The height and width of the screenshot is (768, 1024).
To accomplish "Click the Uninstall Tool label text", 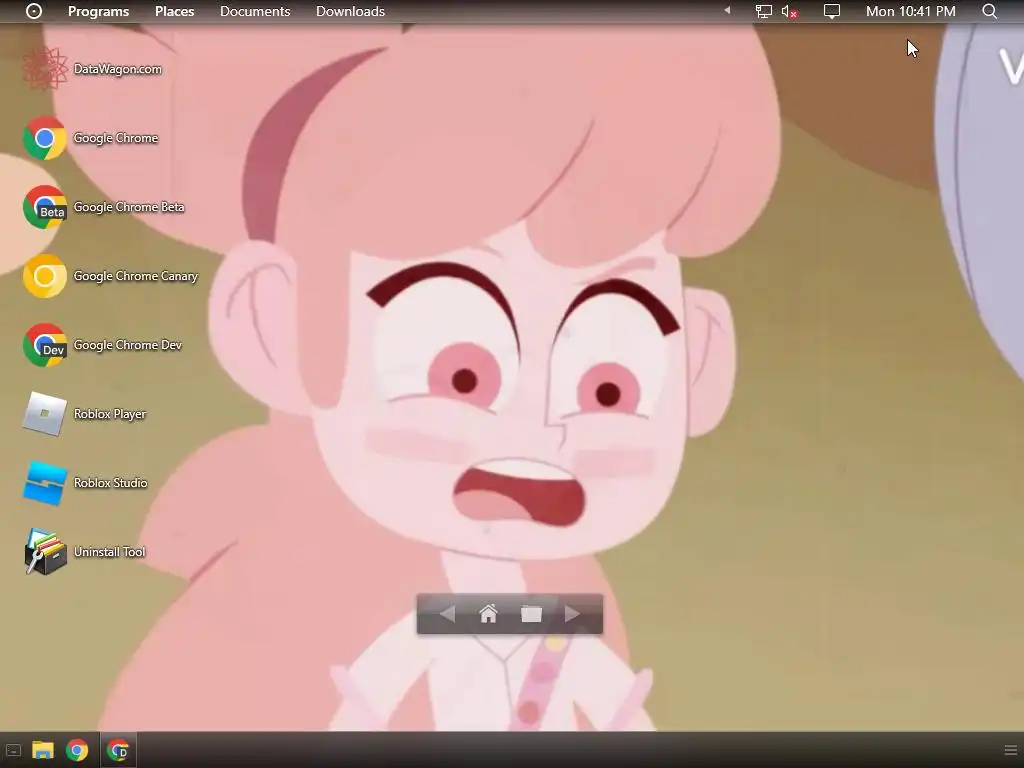I will [x=110, y=552].
